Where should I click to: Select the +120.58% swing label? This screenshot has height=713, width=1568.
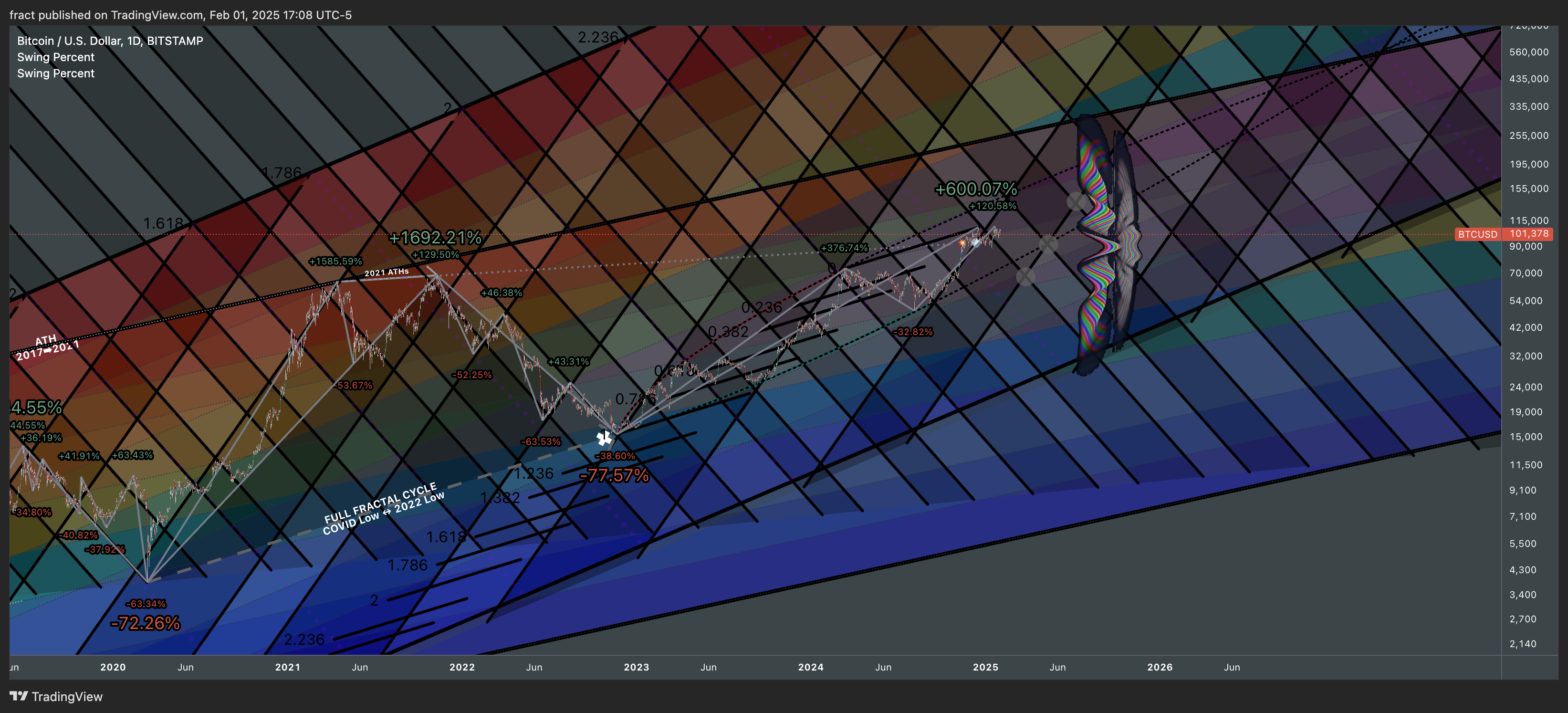[993, 206]
